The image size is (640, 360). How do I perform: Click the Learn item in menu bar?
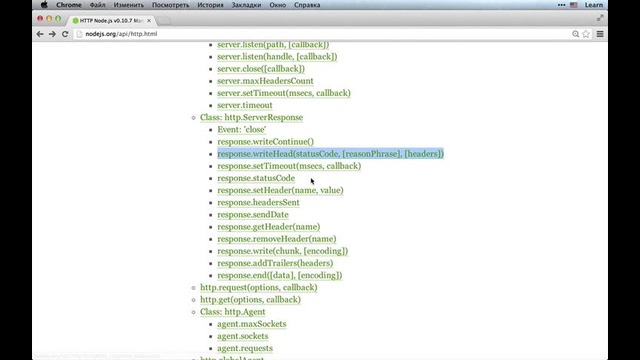tap(593, 5)
